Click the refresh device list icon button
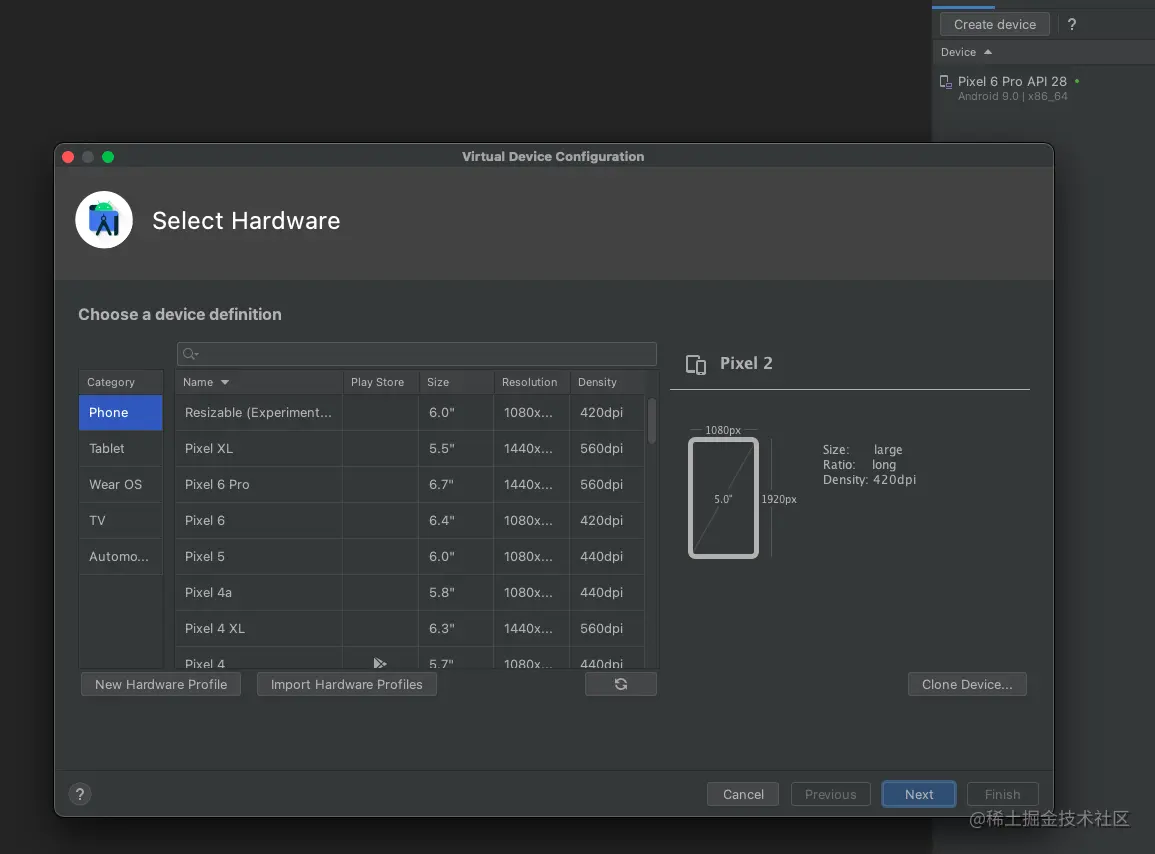Viewport: 1155px width, 854px height. click(620, 685)
